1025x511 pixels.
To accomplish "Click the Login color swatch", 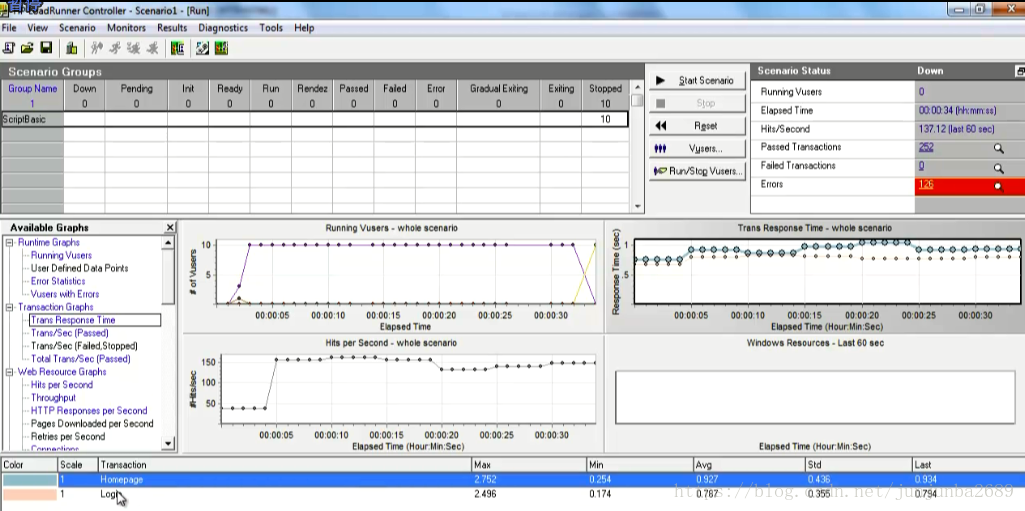I will [x=29, y=495].
